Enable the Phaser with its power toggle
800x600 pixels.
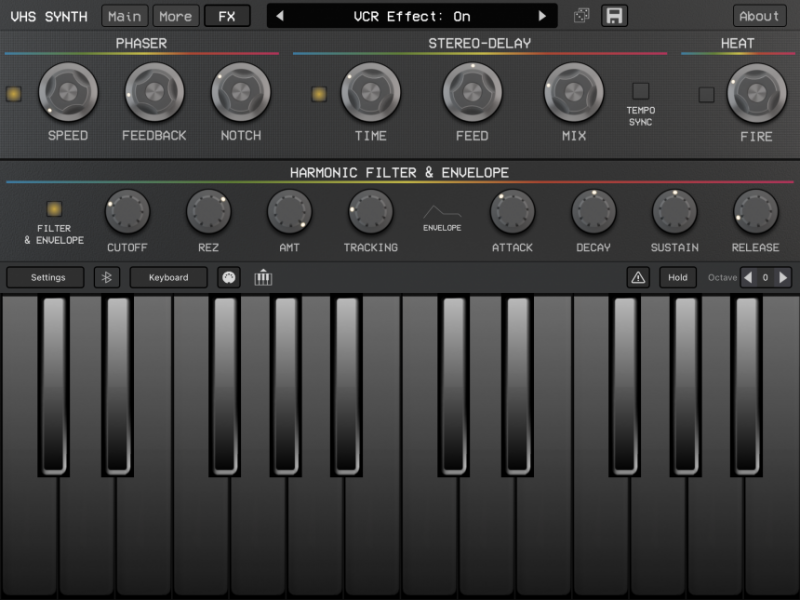click(14, 95)
